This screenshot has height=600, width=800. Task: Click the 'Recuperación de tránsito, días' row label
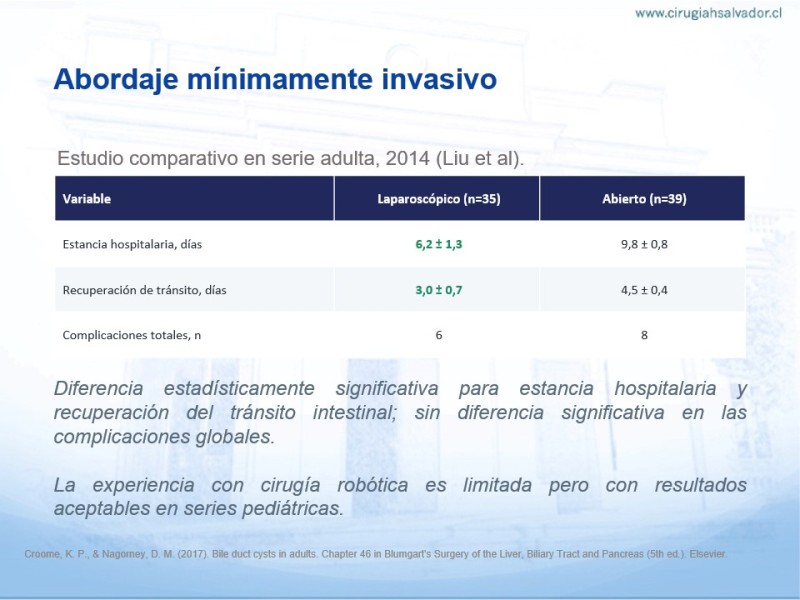click(144, 290)
